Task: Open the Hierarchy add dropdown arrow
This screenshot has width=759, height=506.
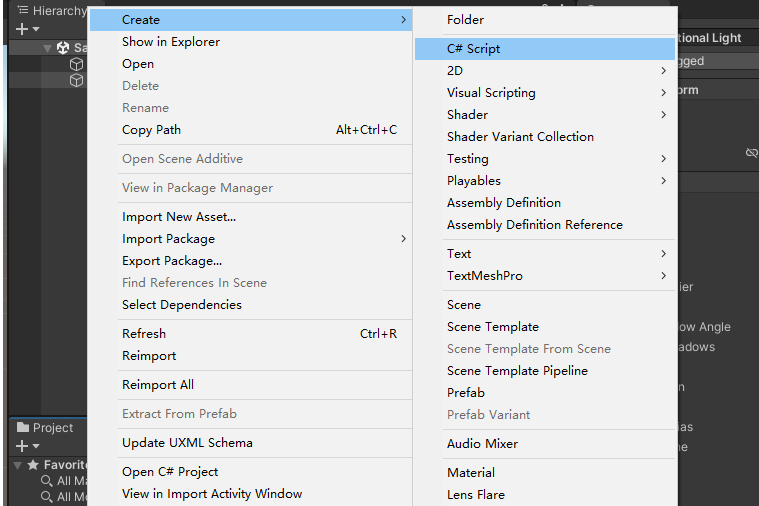Action: [x=36, y=30]
